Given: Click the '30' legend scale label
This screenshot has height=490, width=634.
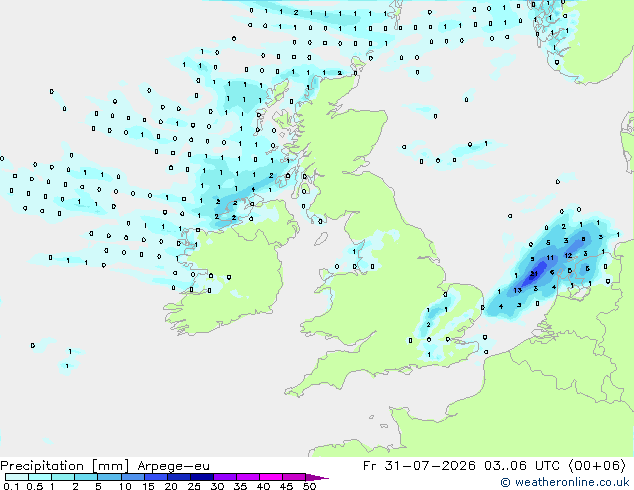Looking at the screenshot, I should click(217, 486).
